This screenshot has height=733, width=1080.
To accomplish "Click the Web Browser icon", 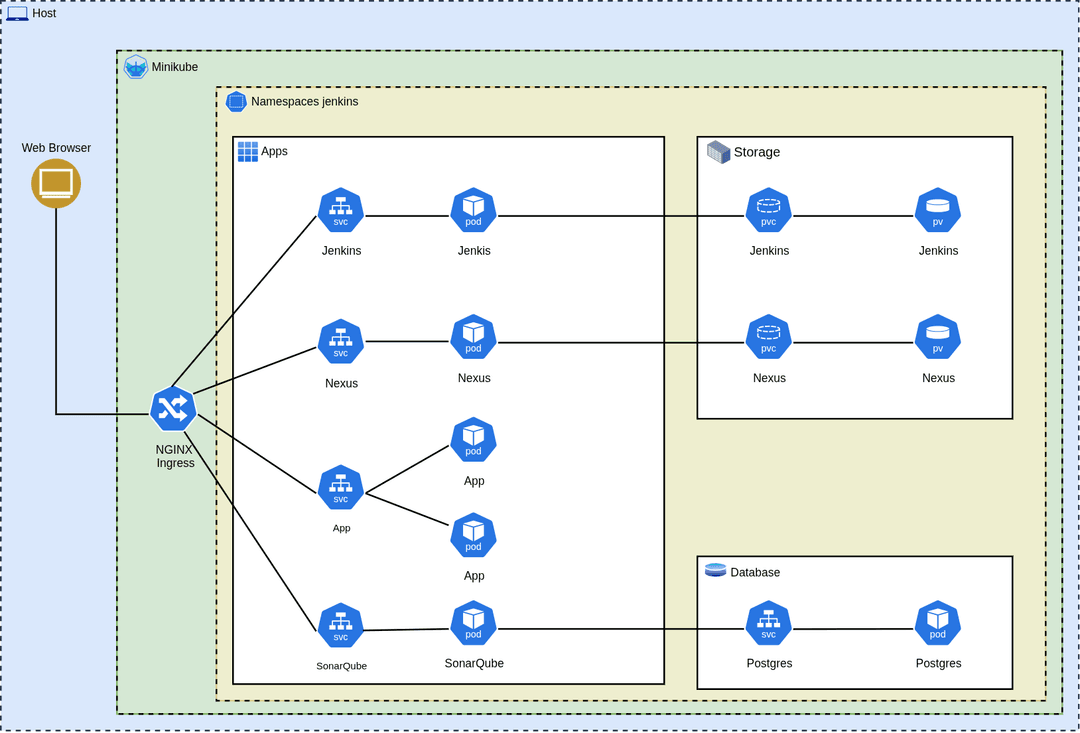I will [56, 183].
